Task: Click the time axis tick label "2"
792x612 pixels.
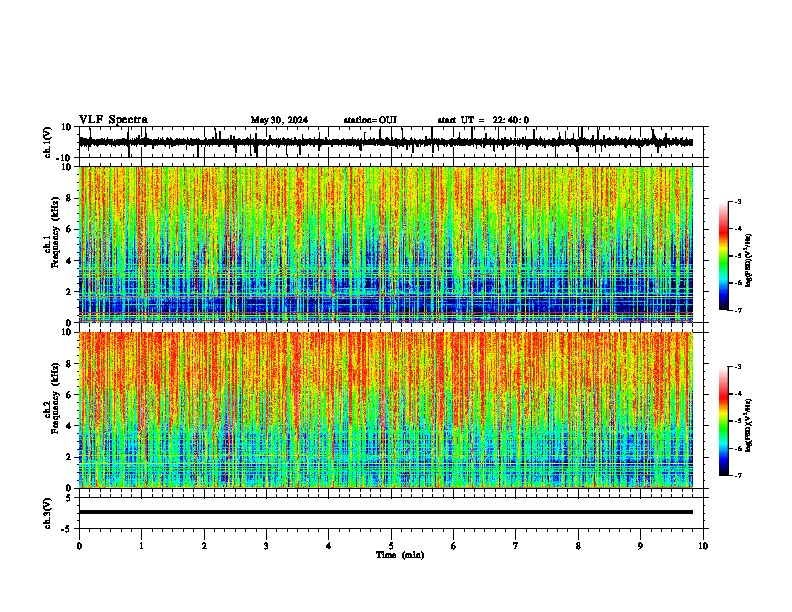Action: (x=204, y=546)
